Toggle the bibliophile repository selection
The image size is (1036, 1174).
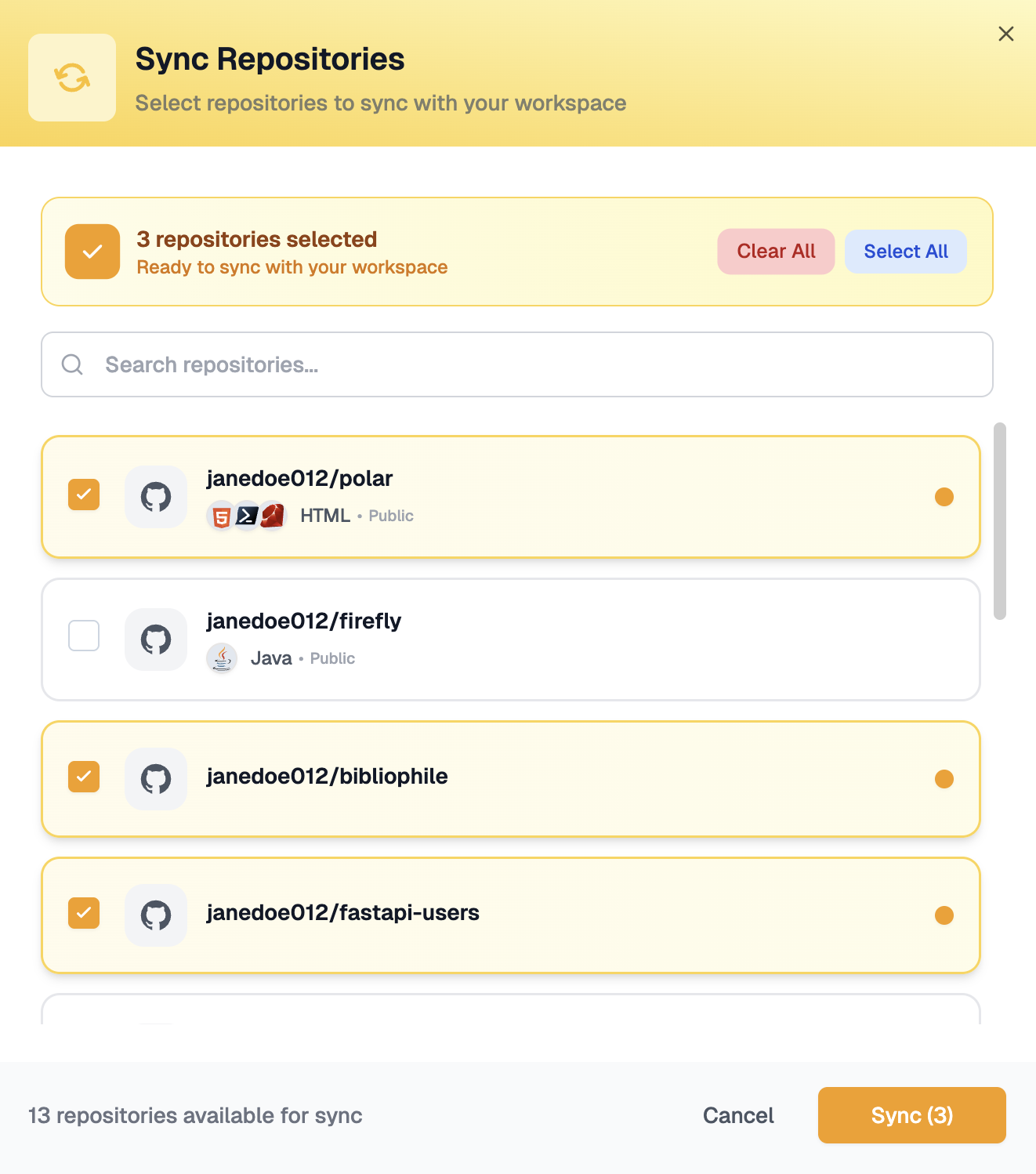(x=83, y=776)
